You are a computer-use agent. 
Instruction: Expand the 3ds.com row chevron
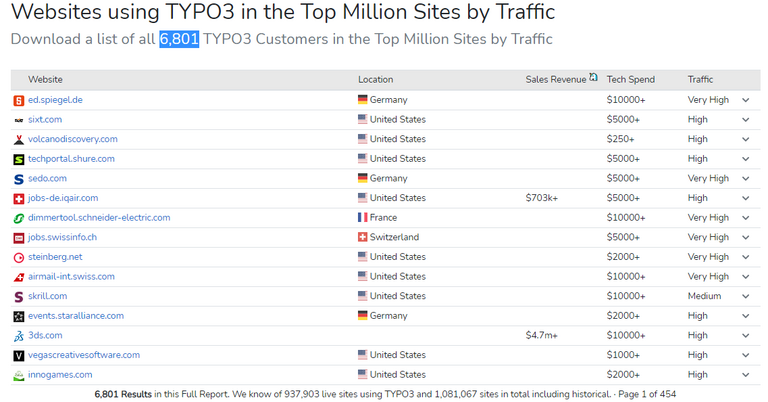pyautogui.click(x=745, y=335)
